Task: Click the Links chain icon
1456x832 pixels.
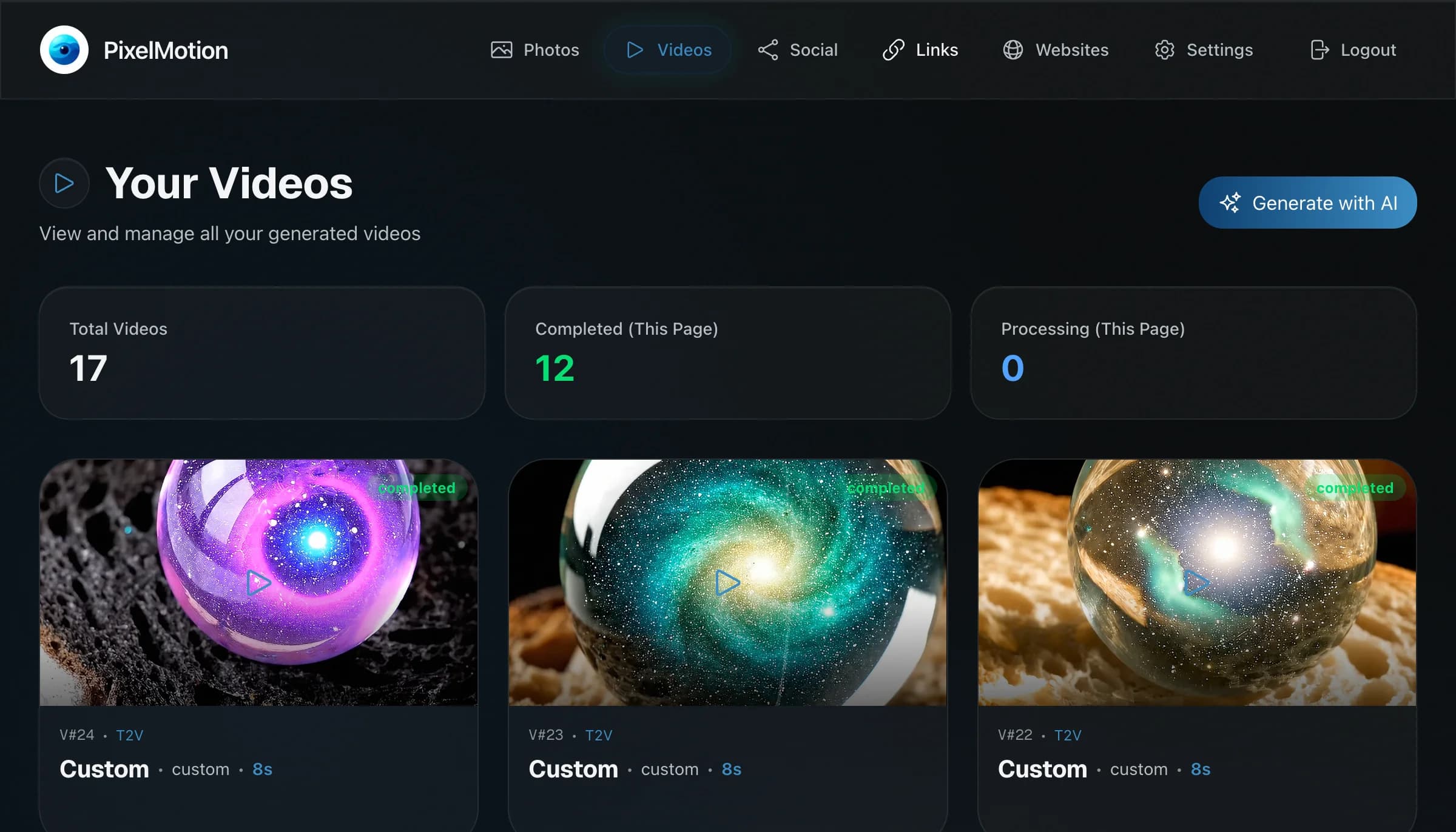Action: (893, 50)
